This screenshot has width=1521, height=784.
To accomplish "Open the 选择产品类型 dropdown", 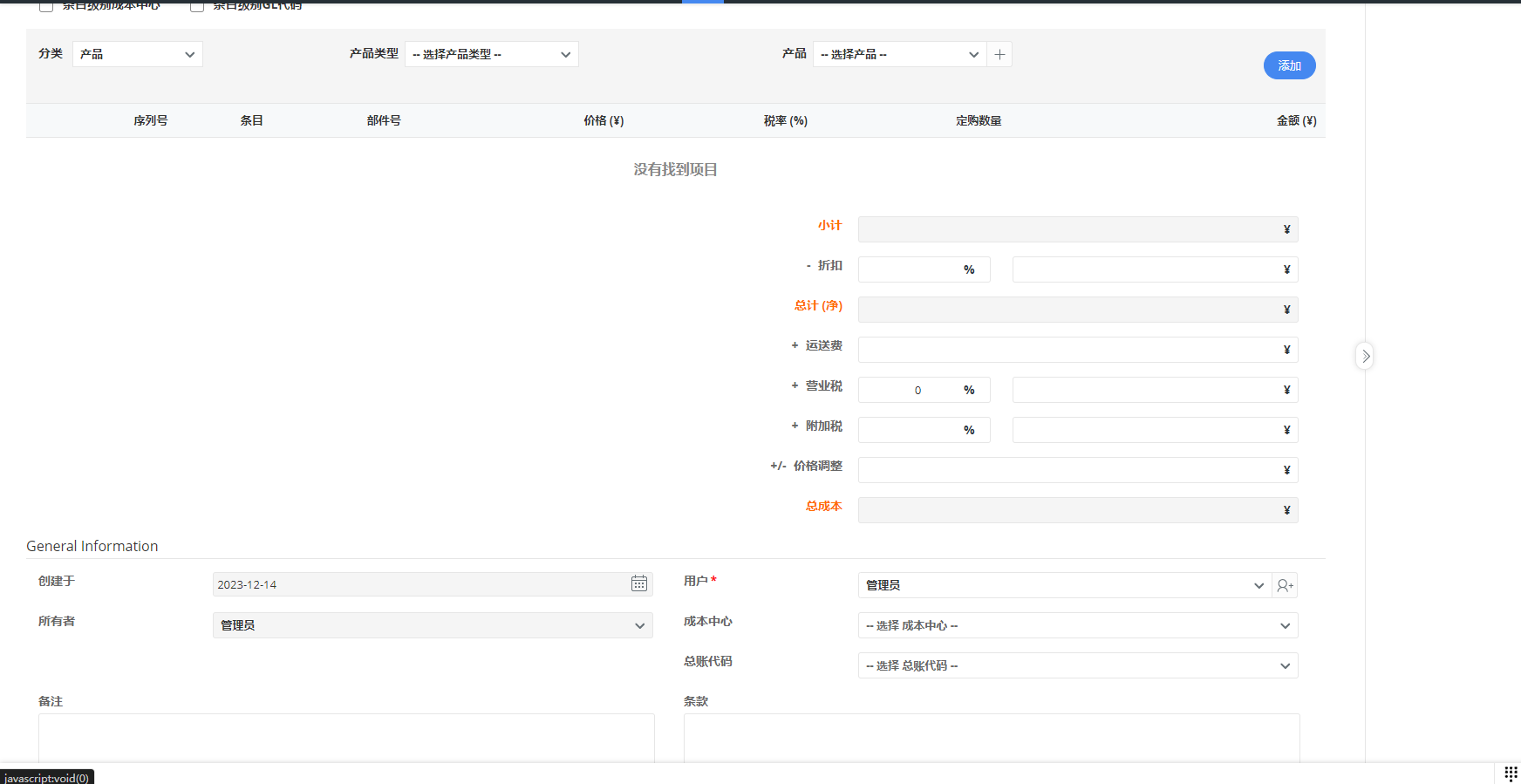I will 492,54.
